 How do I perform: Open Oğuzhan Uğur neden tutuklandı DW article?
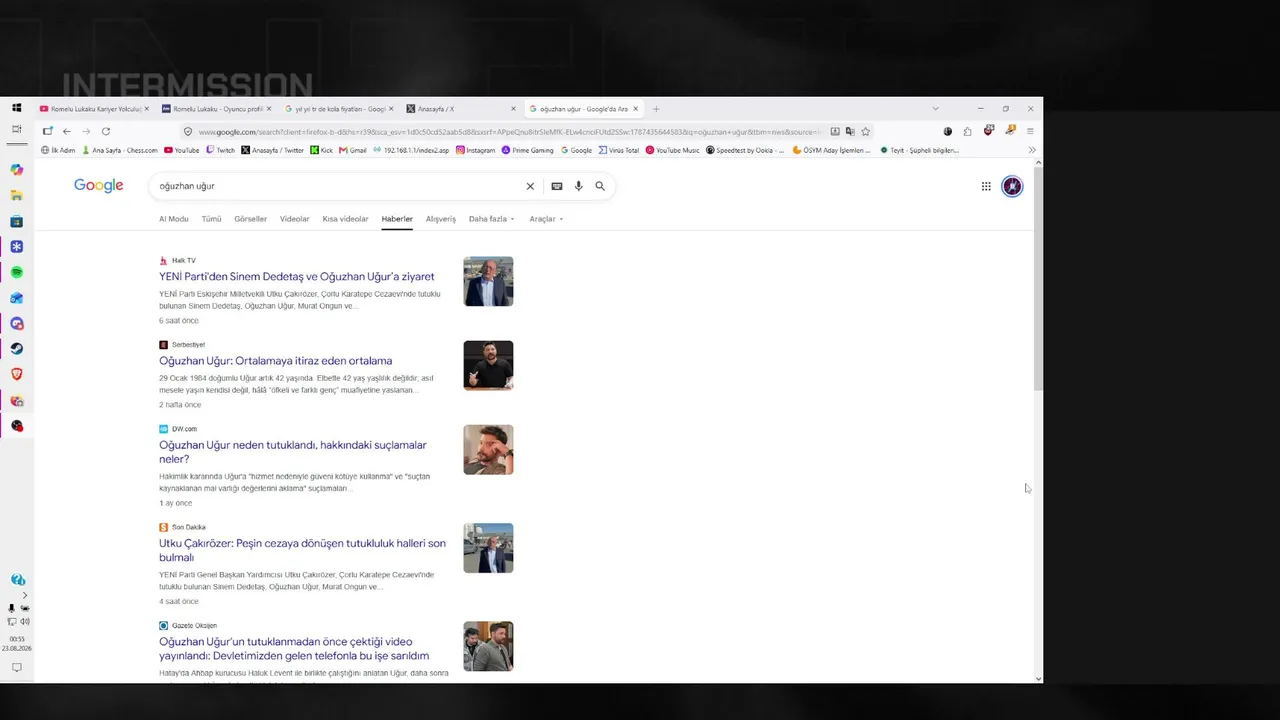click(293, 452)
